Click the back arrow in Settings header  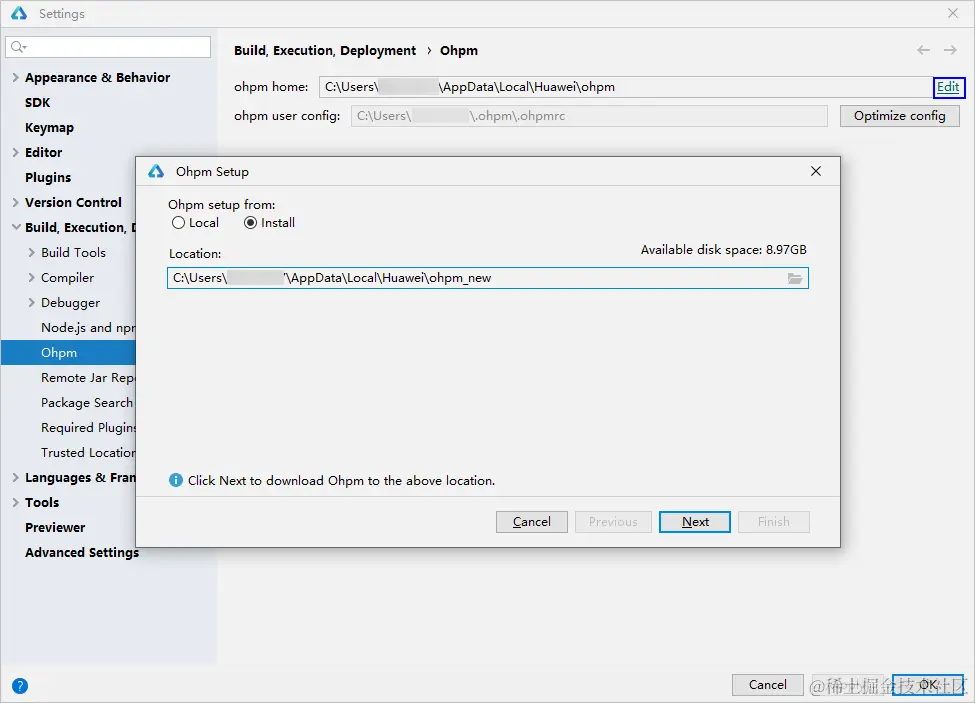click(923, 50)
